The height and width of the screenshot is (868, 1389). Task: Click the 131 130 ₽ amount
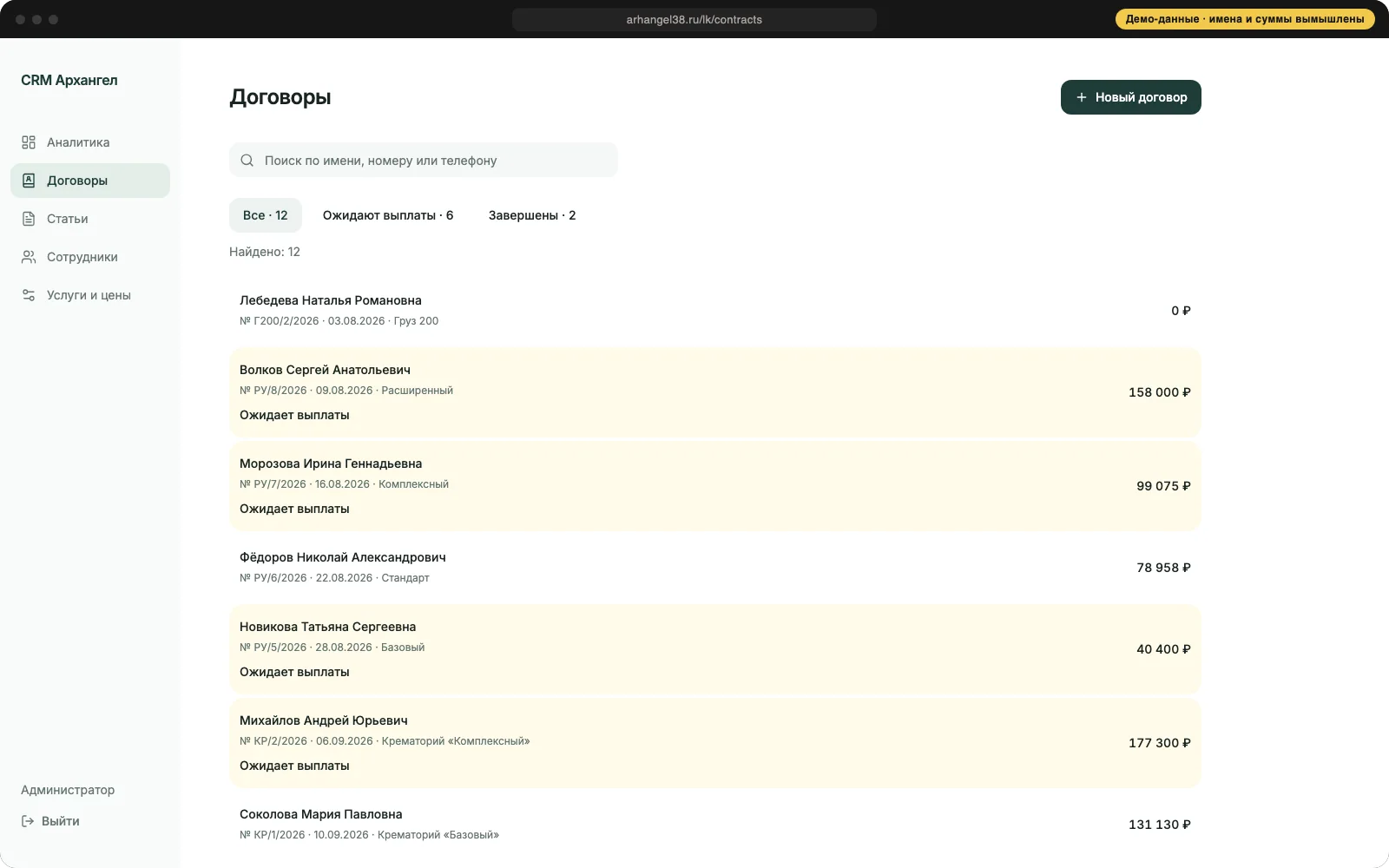pos(1160,825)
